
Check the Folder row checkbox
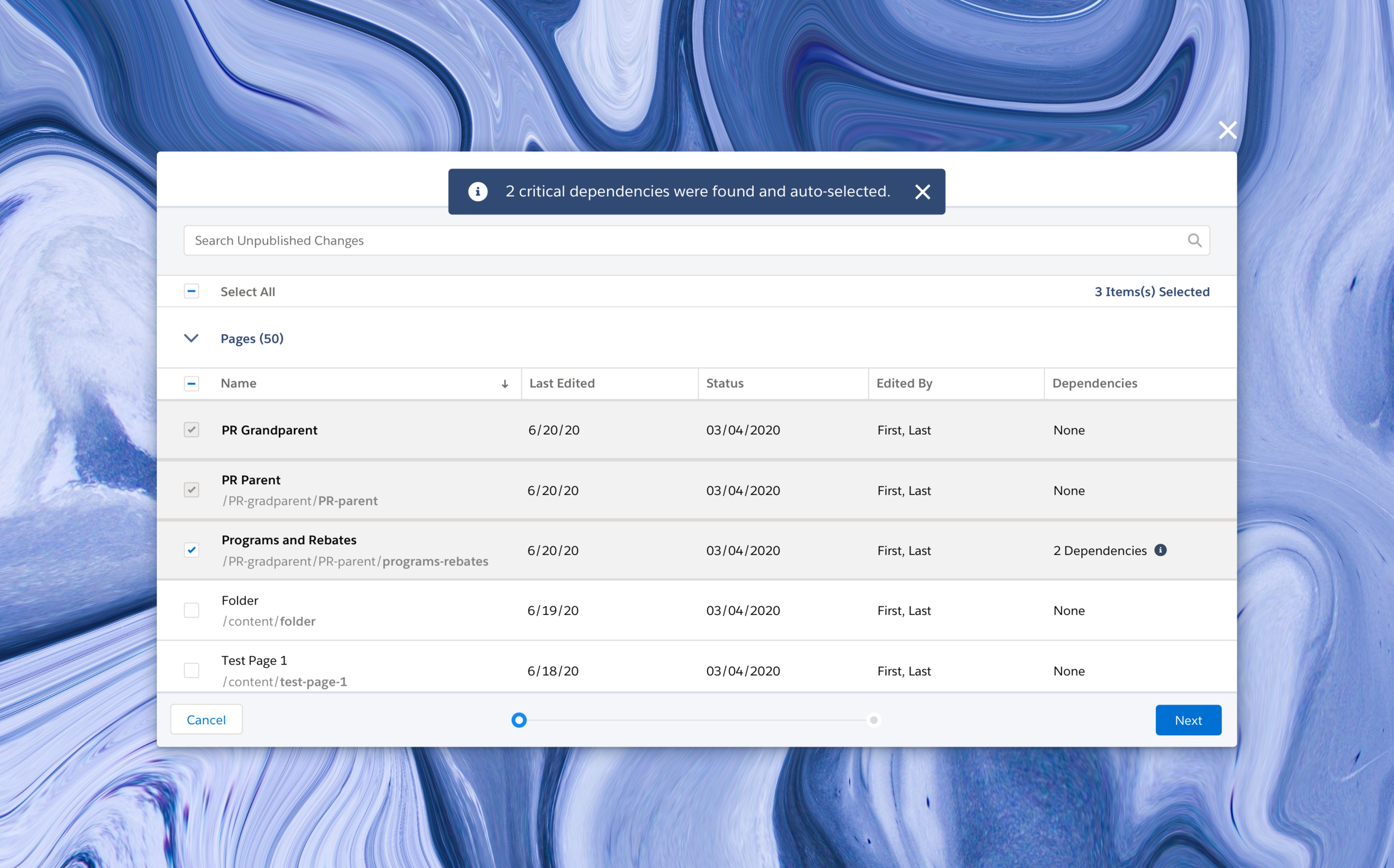point(191,610)
